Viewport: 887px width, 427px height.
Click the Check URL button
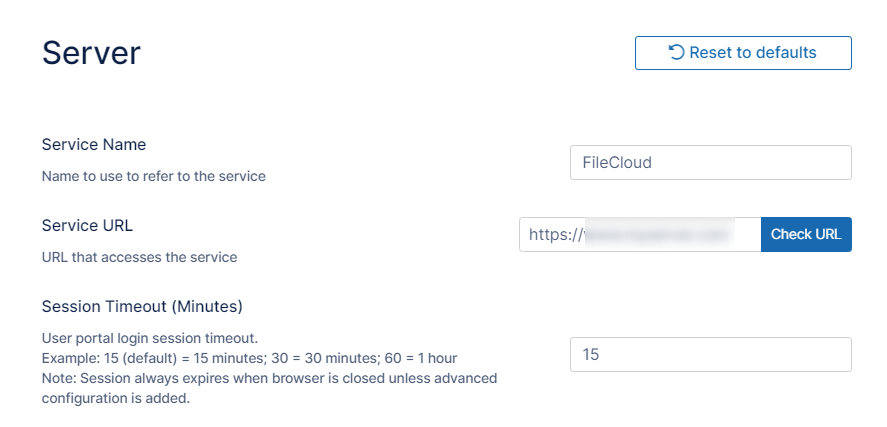(806, 234)
